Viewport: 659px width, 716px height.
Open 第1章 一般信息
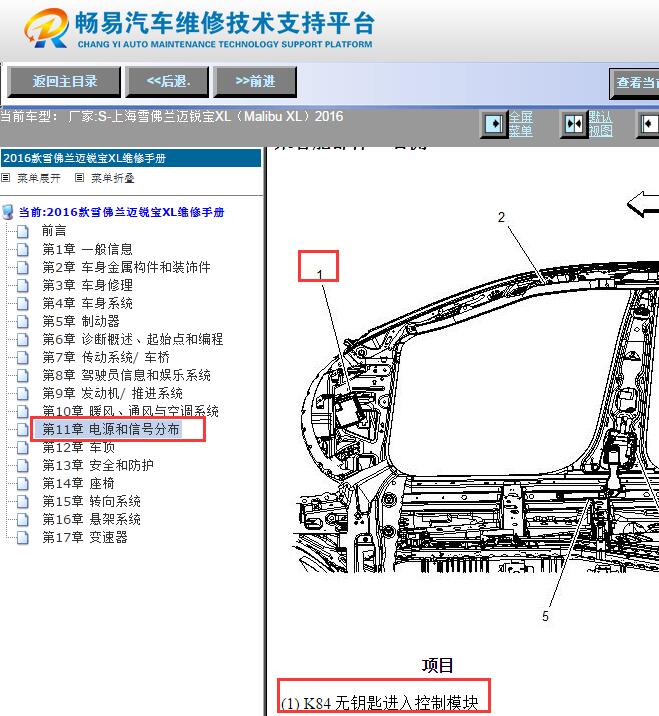tap(87, 249)
